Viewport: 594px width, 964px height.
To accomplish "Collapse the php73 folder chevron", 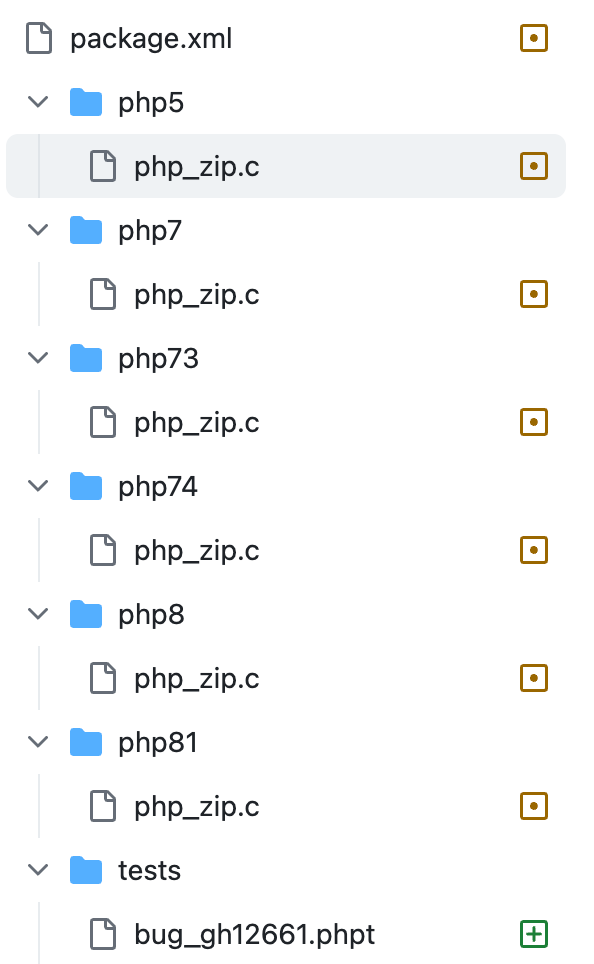I will tap(38, 358).
